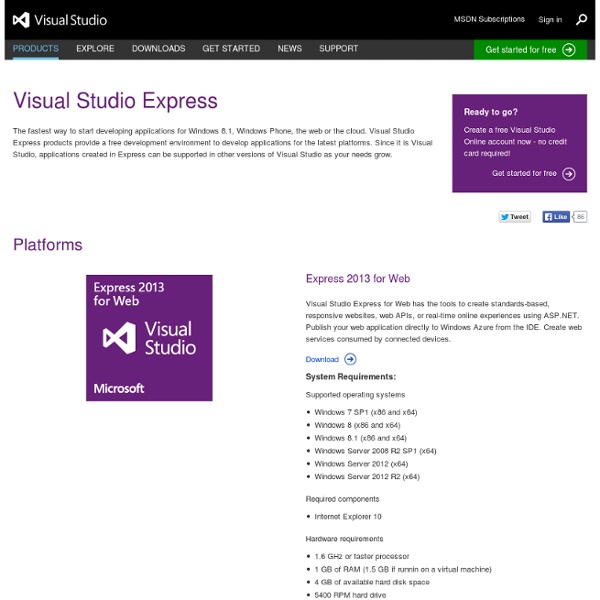Click the Platforms section heading
The width and height of the screenshot is (600, 600).
(48, 245)
